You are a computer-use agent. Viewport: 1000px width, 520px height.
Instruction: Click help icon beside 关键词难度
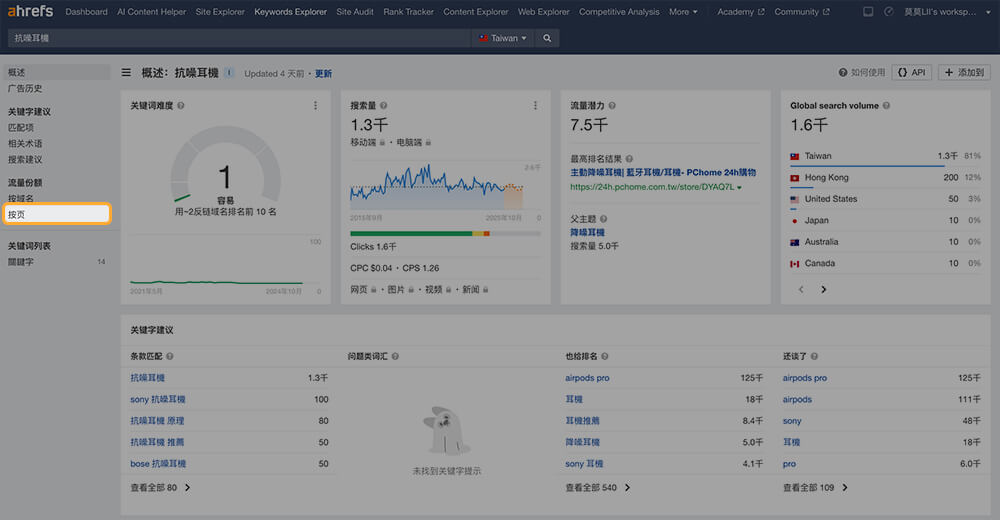tap(181, 106)
